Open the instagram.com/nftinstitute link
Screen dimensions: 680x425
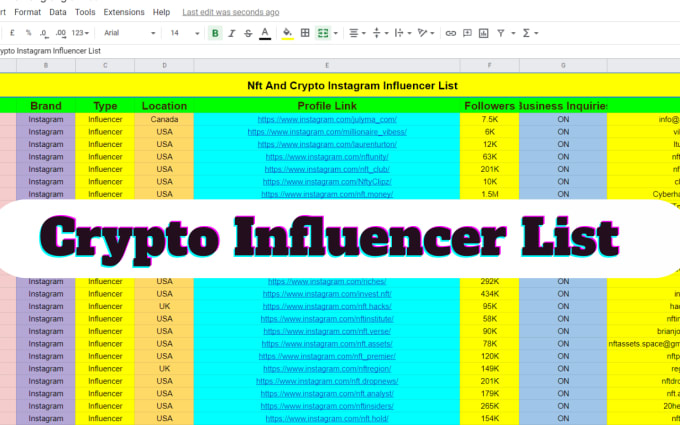click(x=327, y=319)
